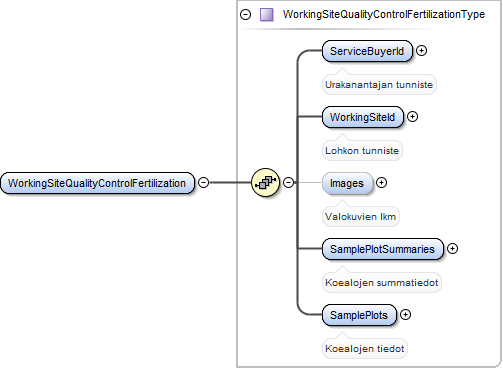Expand the WorkingSiteId element
Screen dimensions: 503x369
click(x=413, y=116)
